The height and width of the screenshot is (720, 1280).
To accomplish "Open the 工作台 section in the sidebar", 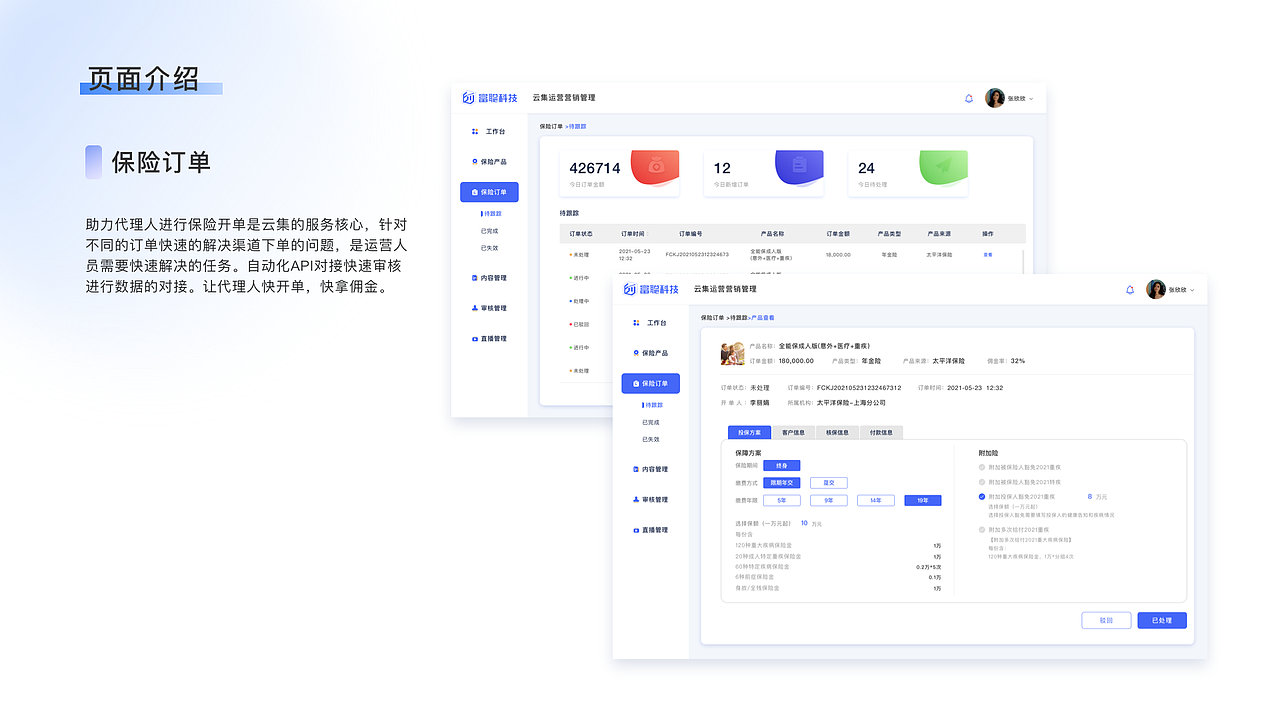I will coord(651,323).
